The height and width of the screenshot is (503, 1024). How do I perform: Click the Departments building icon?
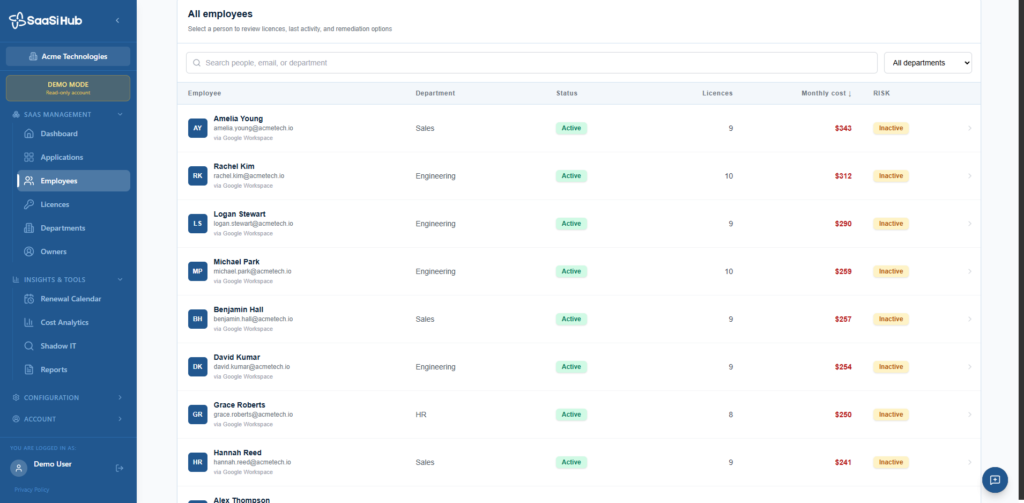click(29, 228)
